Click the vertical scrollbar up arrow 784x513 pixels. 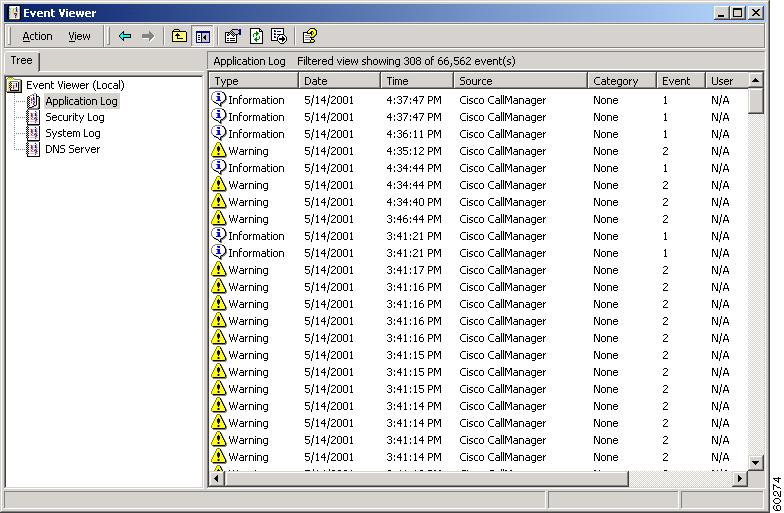coord(756,80)
